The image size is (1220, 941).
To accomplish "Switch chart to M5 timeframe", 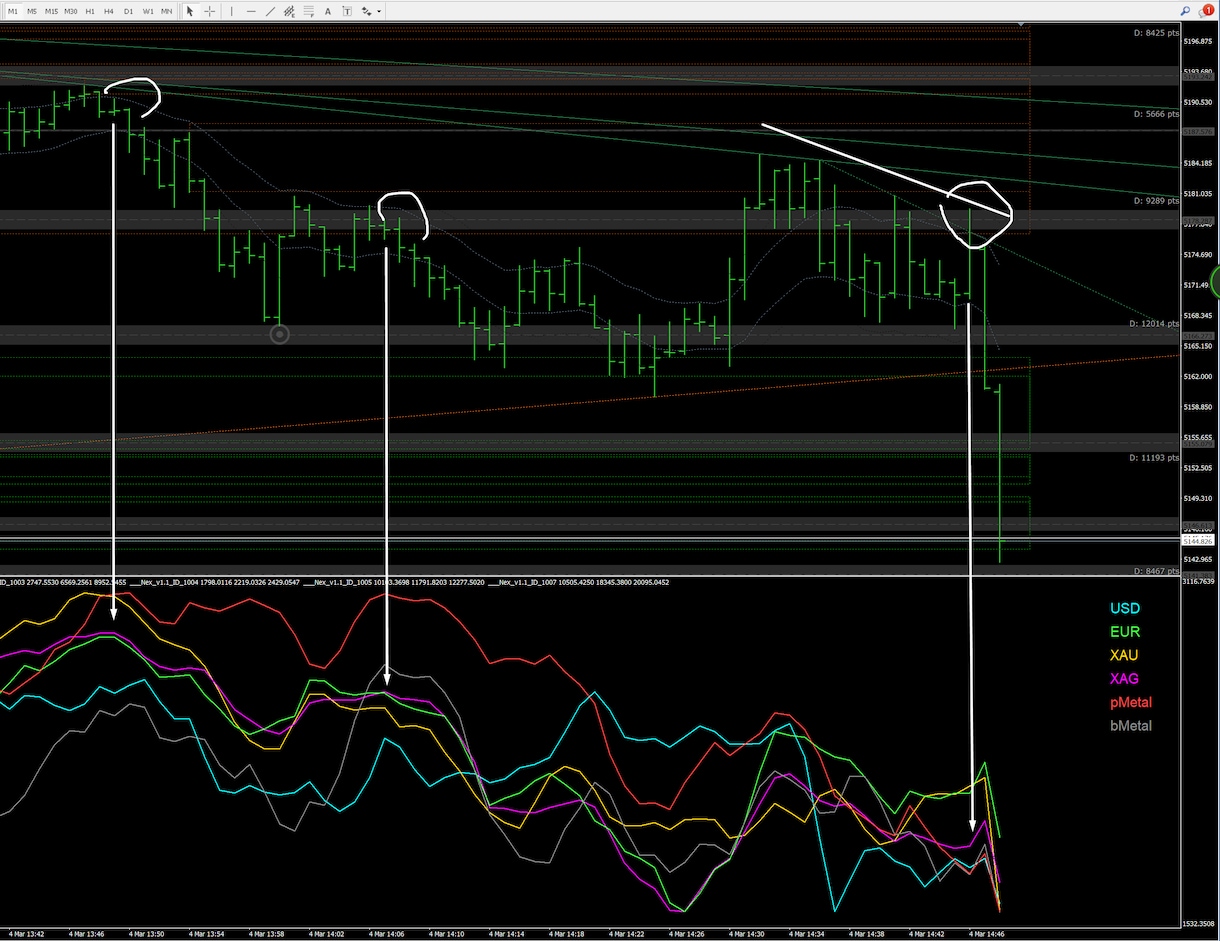I will 32,11.
